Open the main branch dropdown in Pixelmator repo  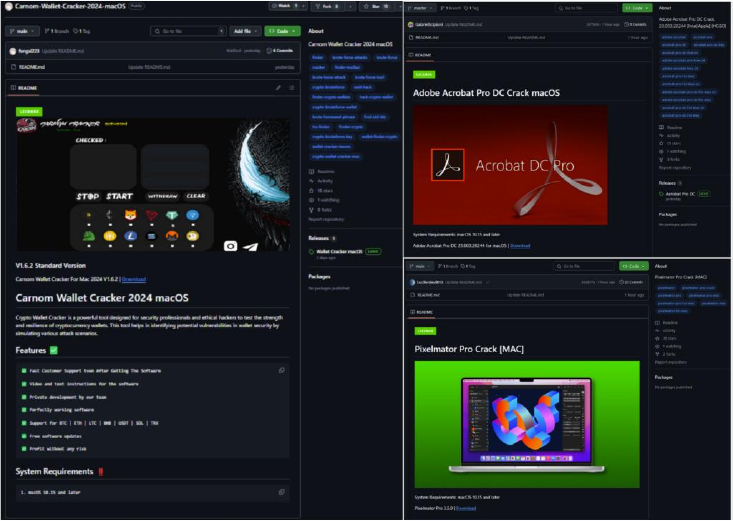tap(420, 266)
